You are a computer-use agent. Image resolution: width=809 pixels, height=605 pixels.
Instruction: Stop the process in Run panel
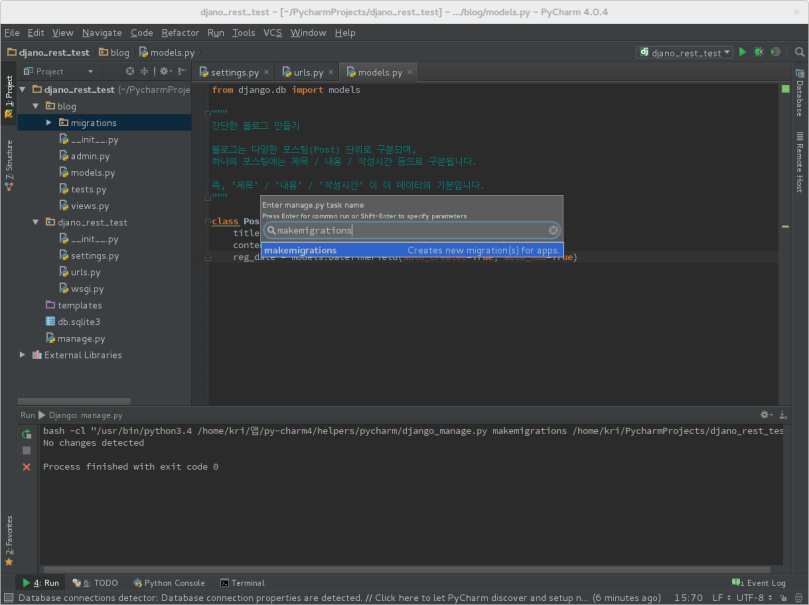27,450
